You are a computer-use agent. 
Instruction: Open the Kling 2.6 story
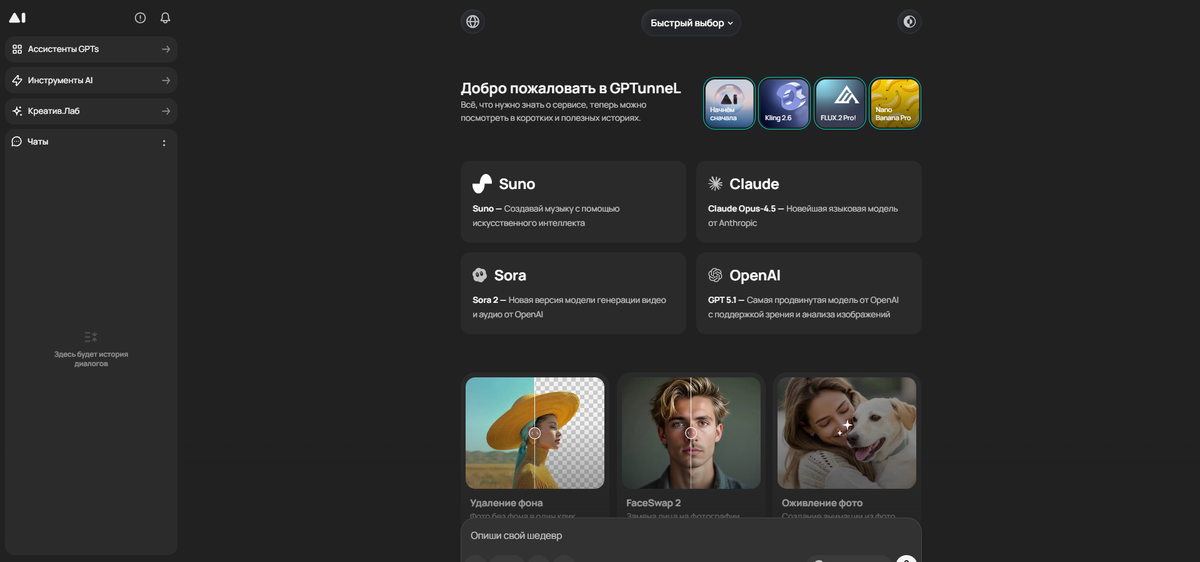(784, 104)
